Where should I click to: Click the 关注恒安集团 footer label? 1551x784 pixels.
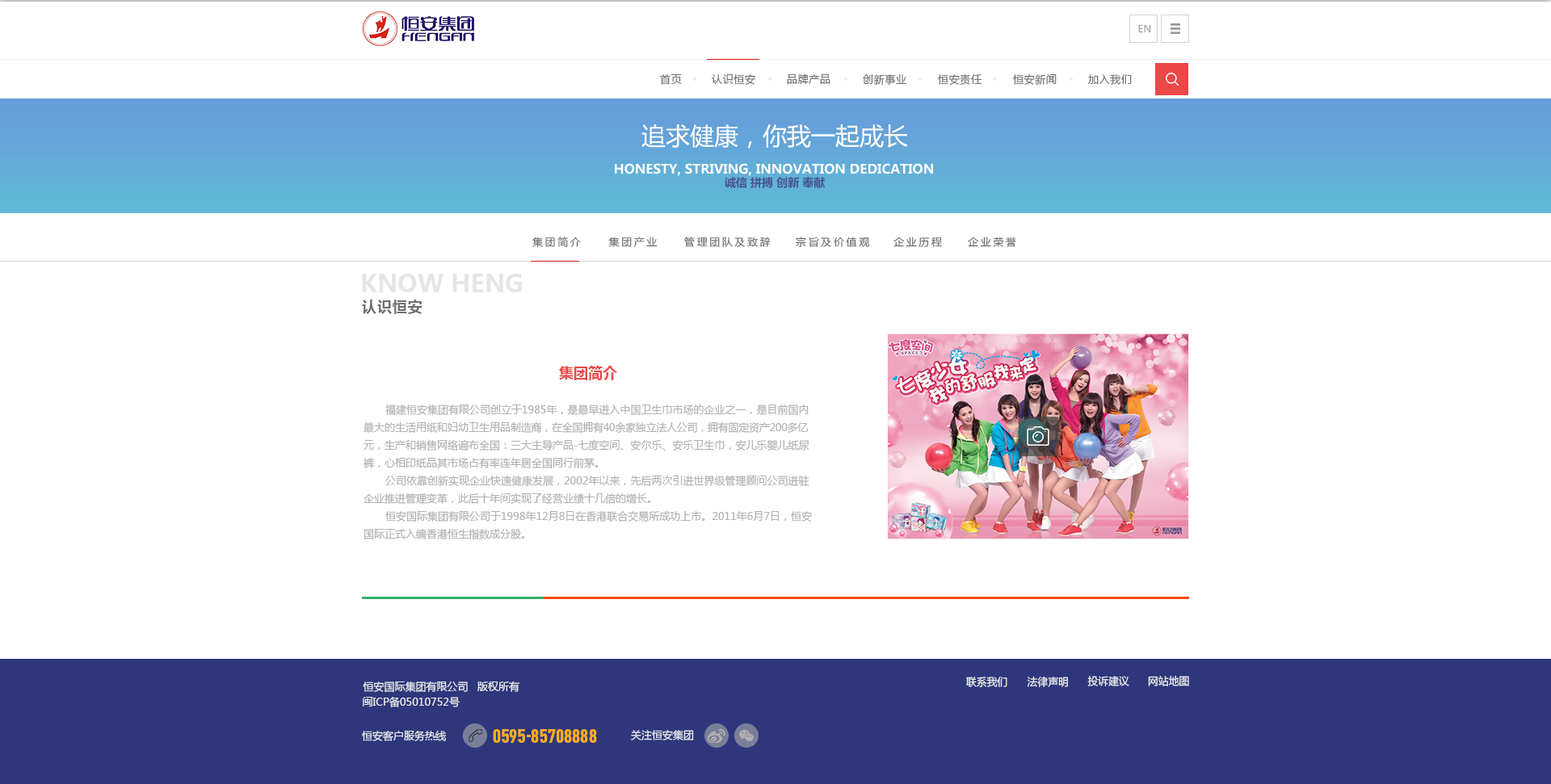[662, 736]
